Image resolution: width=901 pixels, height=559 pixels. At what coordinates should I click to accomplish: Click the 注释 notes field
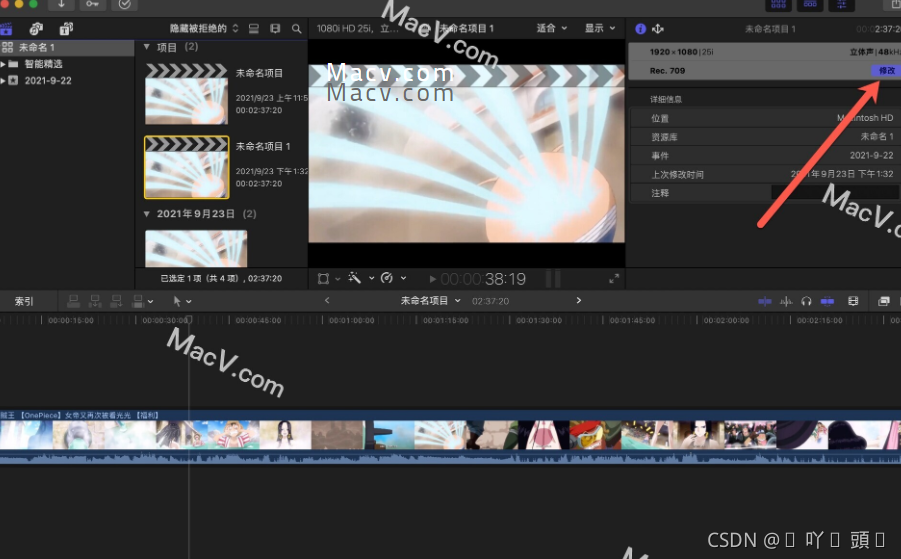click(834, 193)
